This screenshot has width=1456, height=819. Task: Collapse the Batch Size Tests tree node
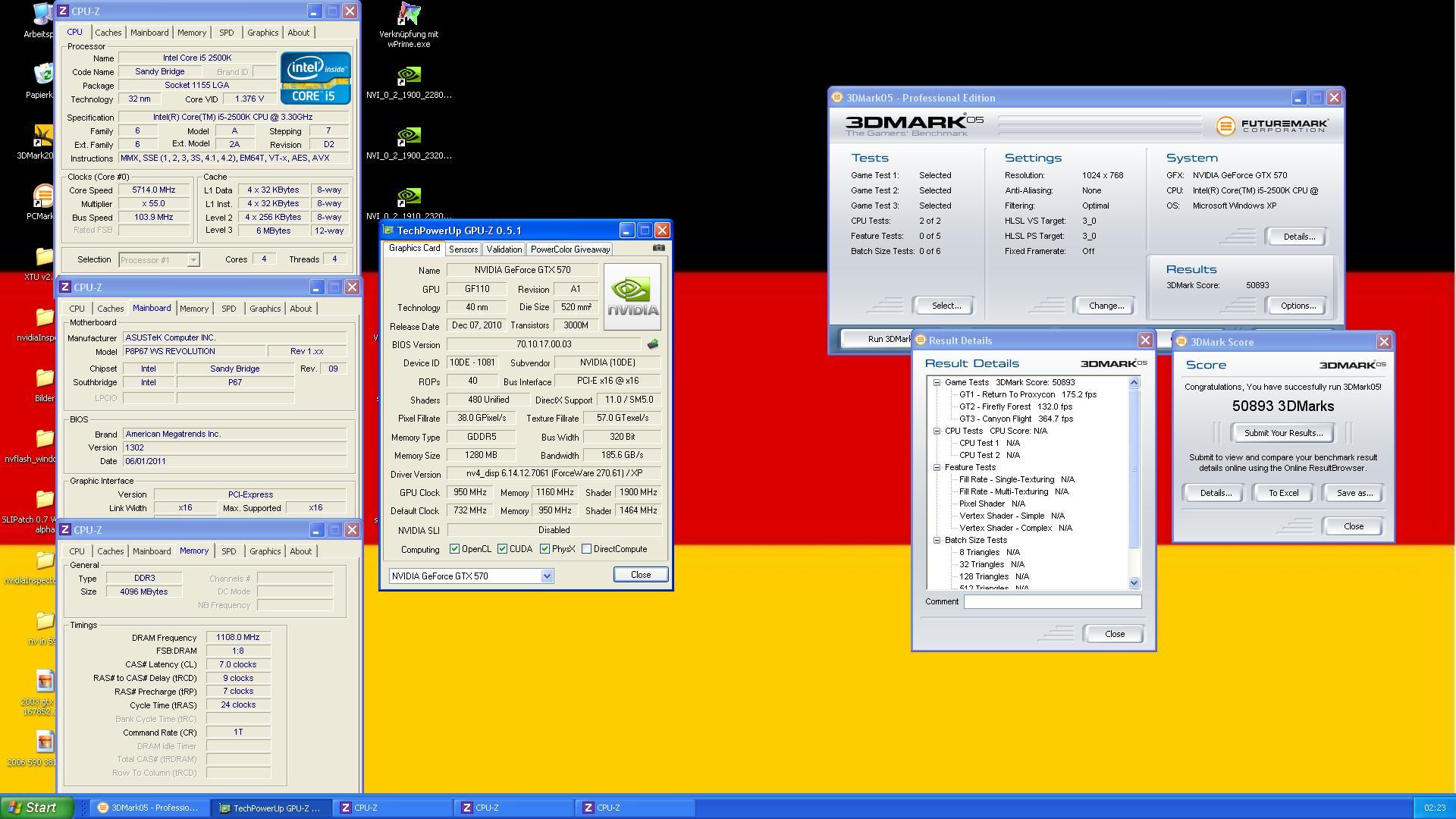point(937,541)
